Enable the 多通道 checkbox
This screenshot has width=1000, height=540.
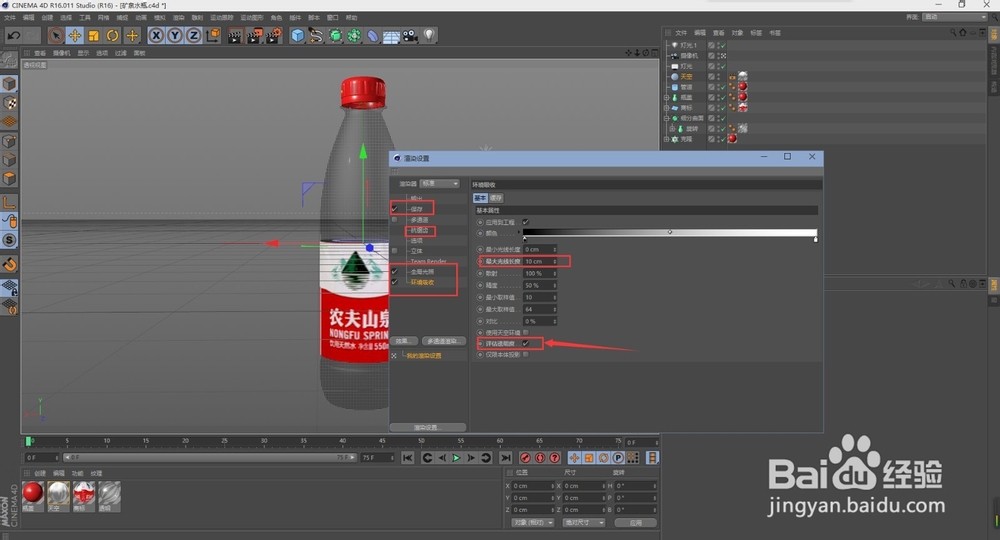point(394,219)
